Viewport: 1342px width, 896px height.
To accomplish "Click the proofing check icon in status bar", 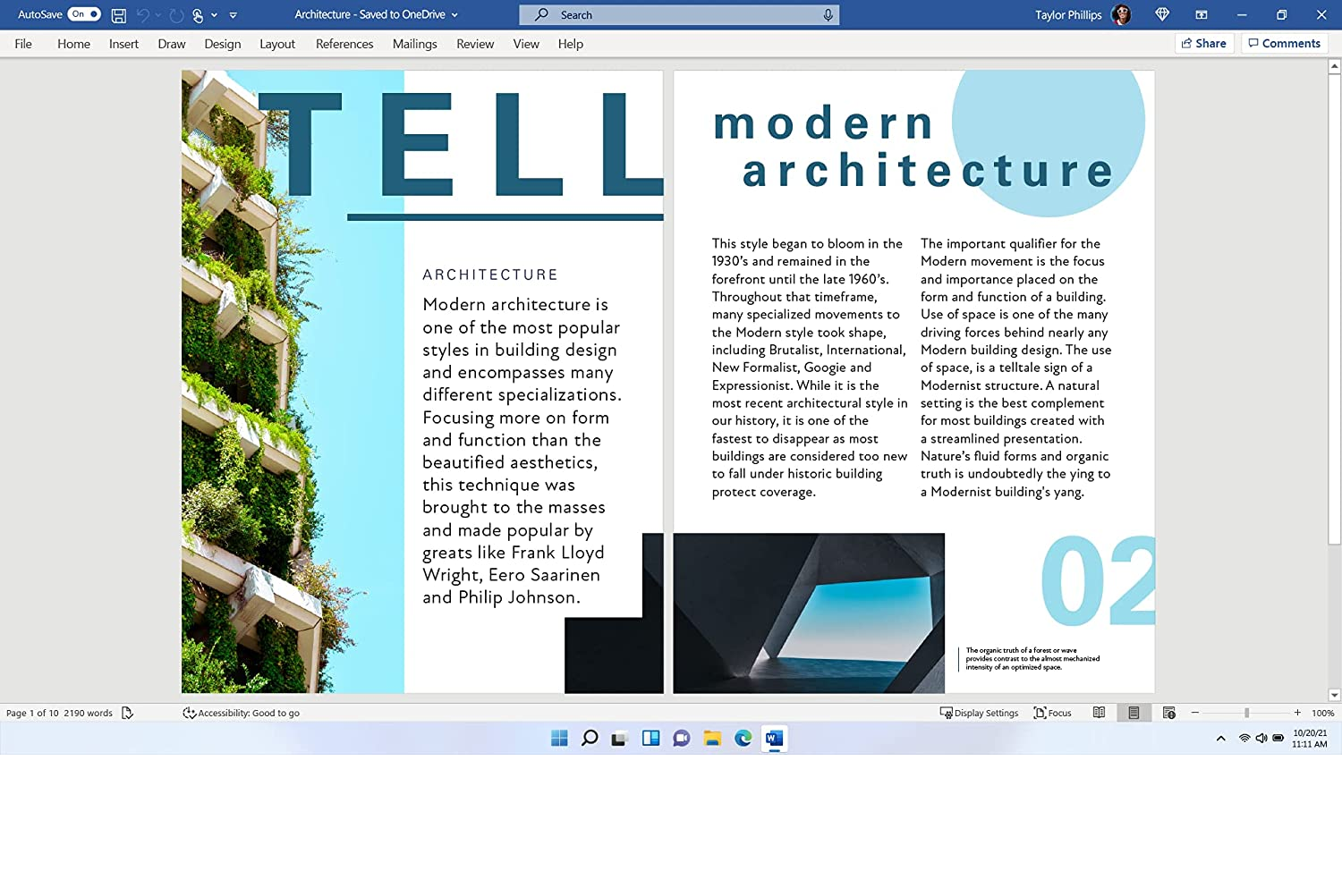I will (x=127, y=713).
